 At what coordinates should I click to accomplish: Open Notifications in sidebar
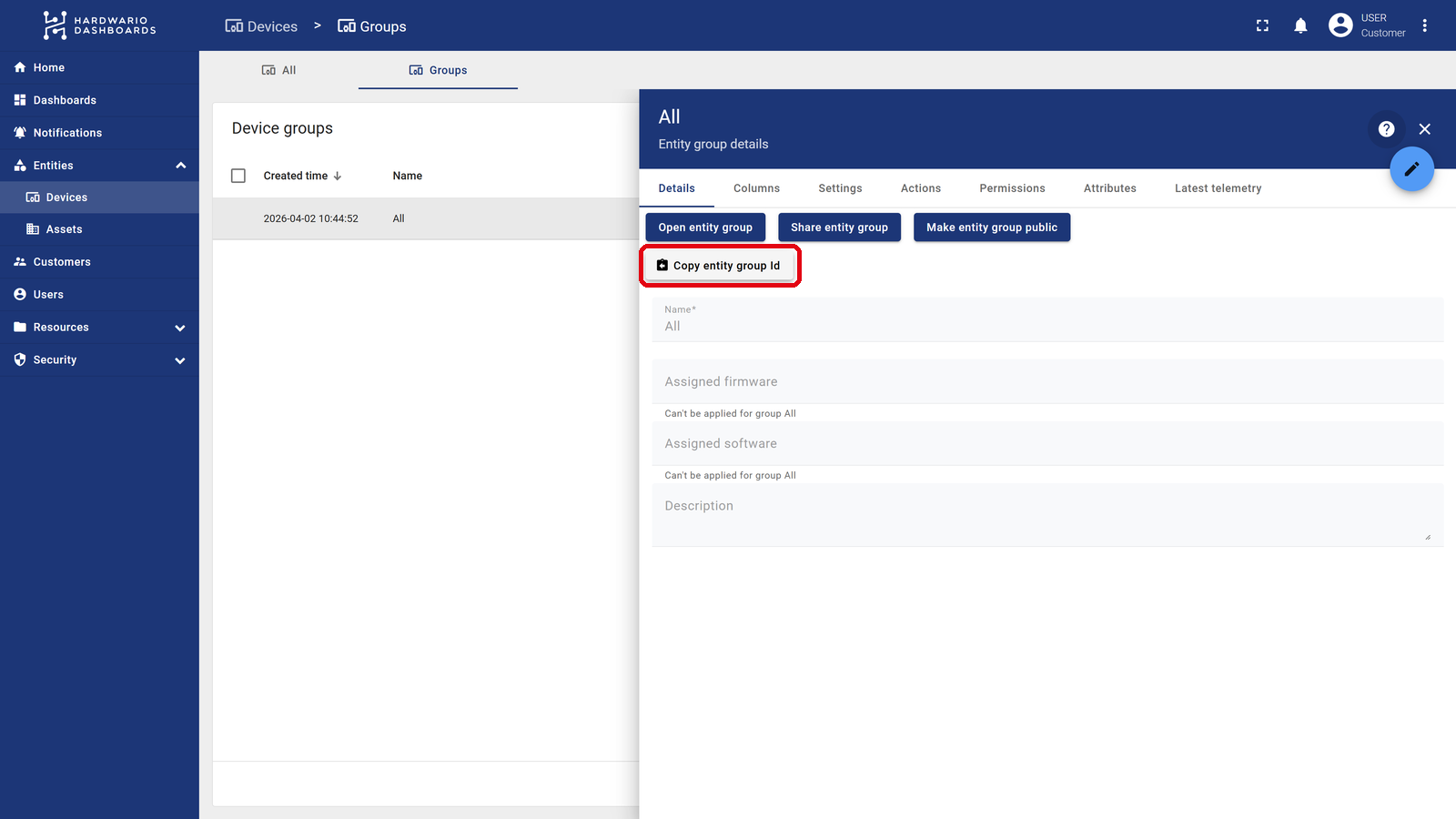pos(99,133)
